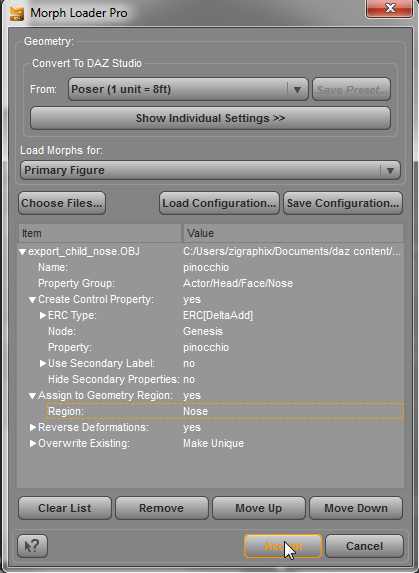419x573 pixels.
Task: Collapse the export_child_nose.OBJ tree item
Action: 23,252
